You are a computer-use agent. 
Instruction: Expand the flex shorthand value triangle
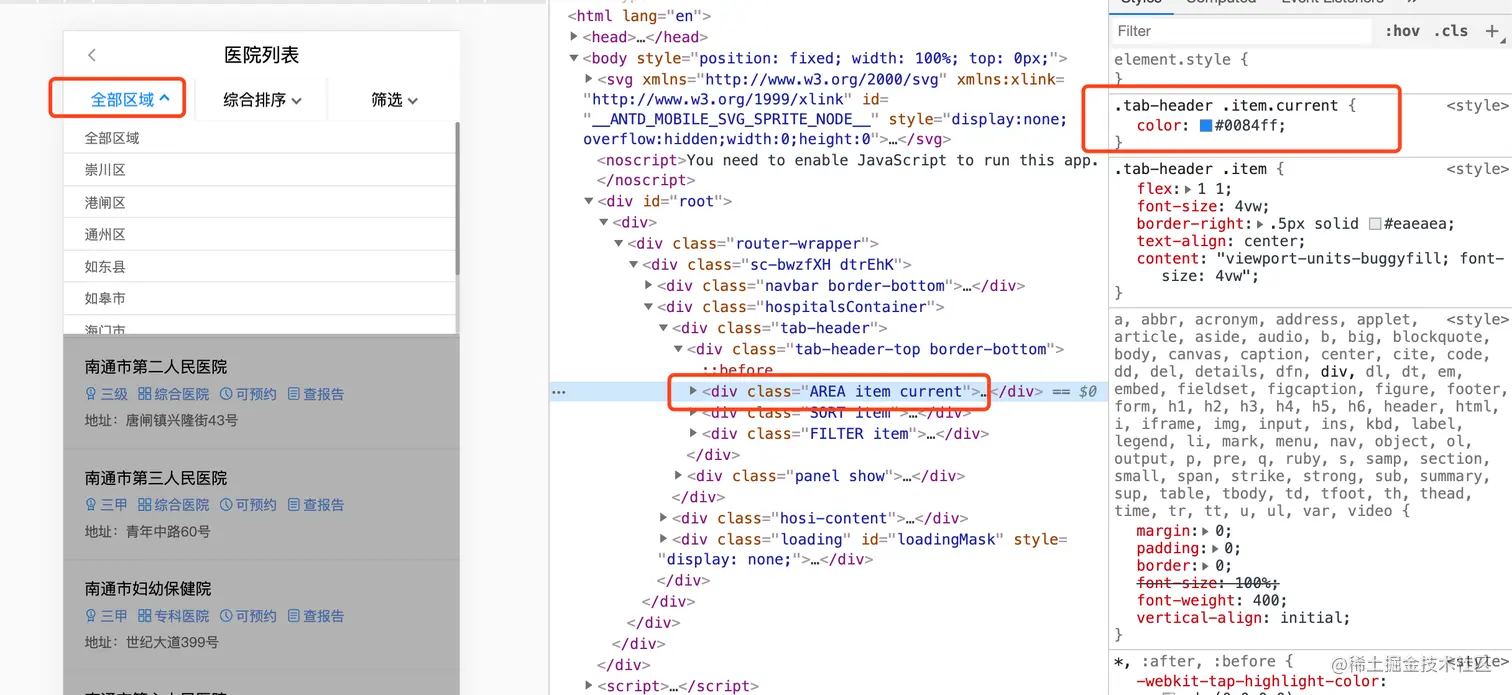coord(1187,189)
